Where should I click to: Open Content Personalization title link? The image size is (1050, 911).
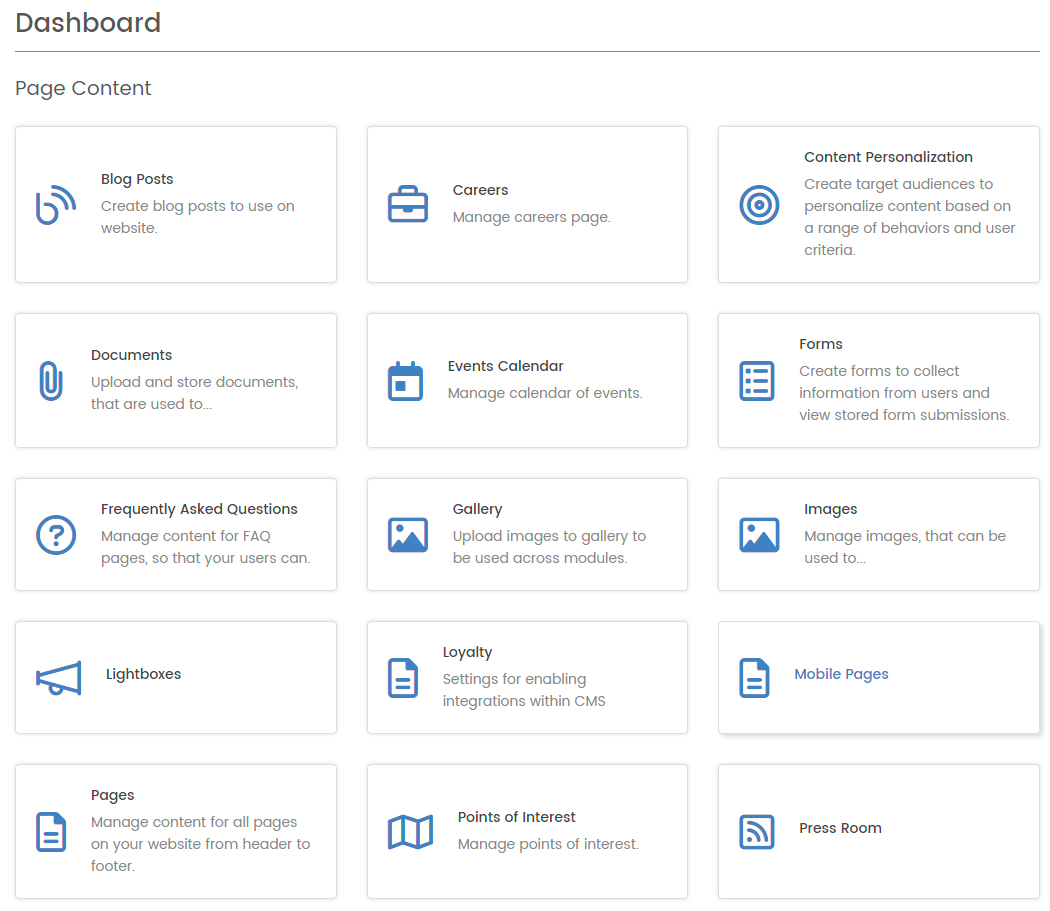[888, 157]
